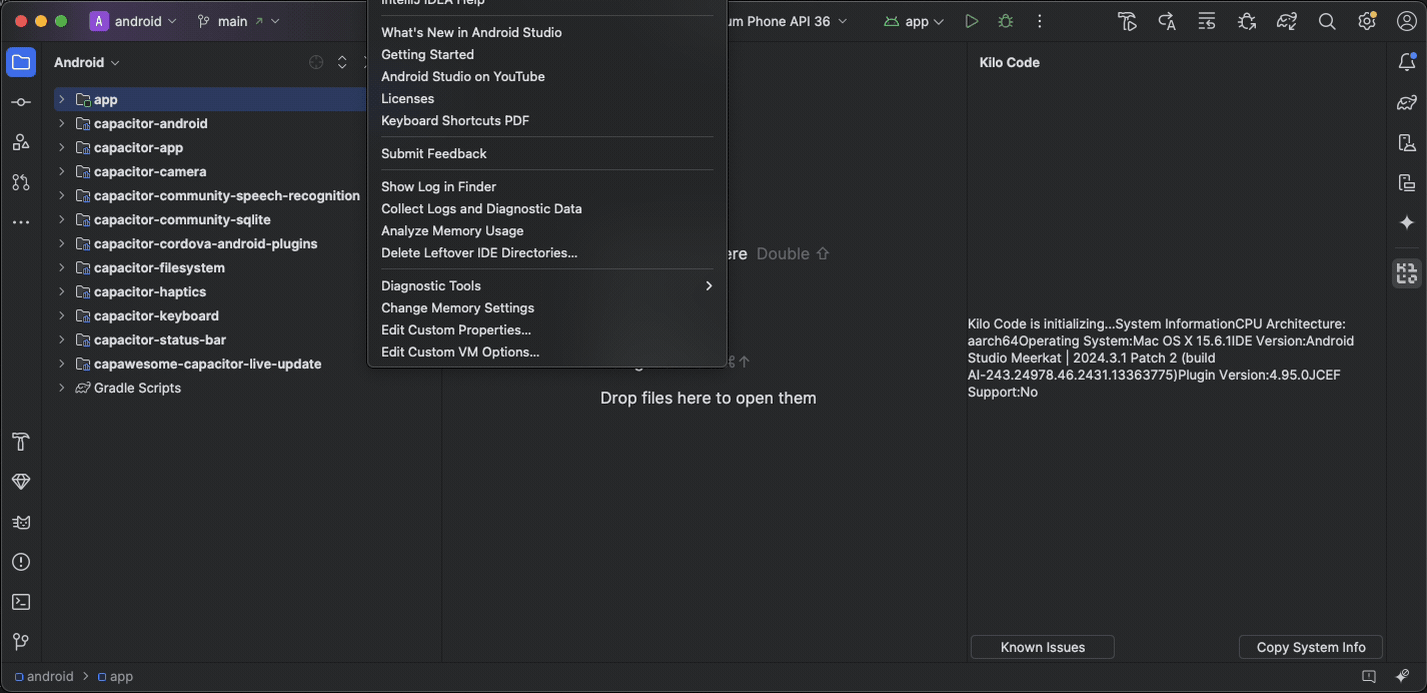Toggle the Project folder tool window
The image size is (1427, 693).
pos(21,62)
